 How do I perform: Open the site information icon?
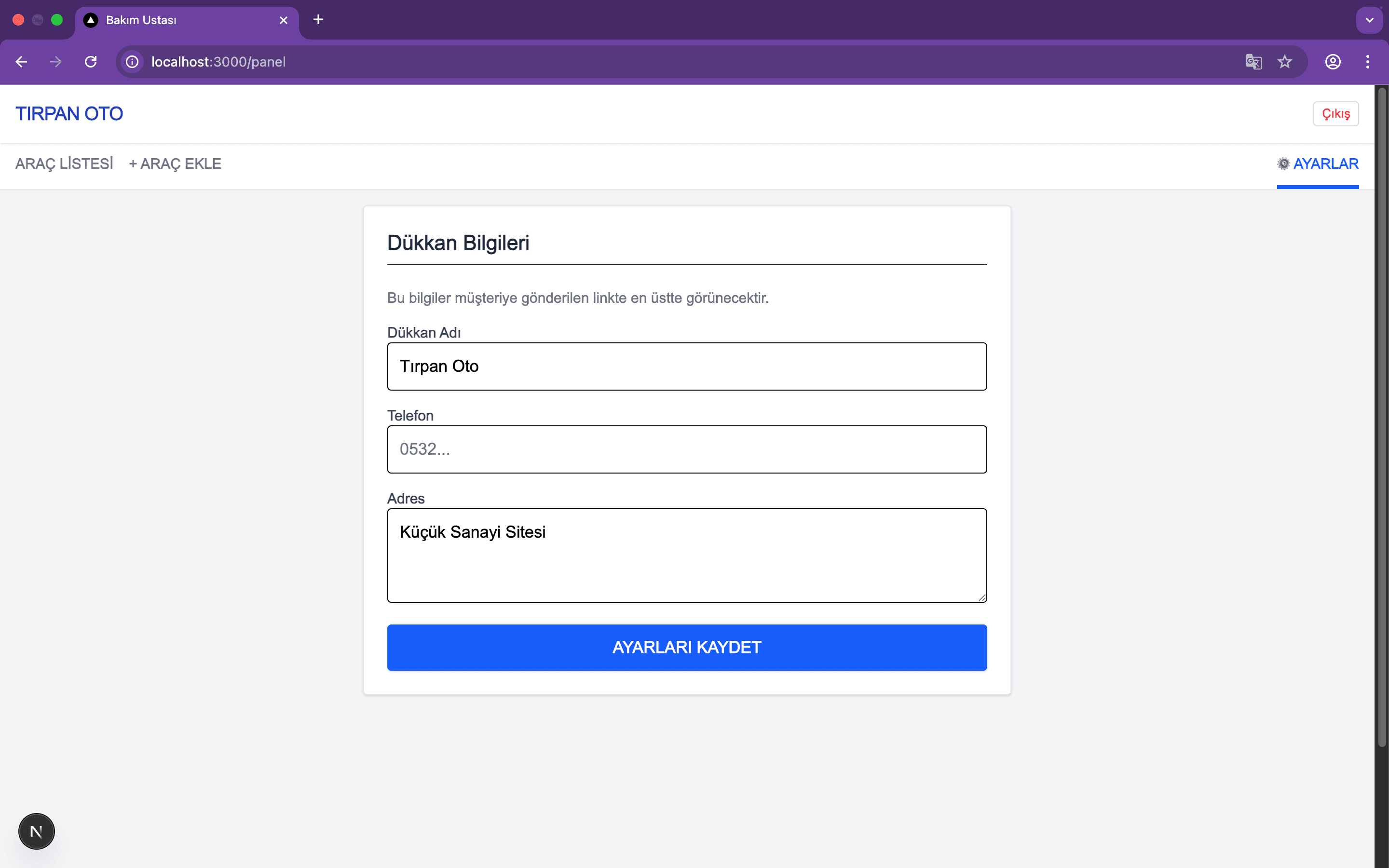(133, 62)
